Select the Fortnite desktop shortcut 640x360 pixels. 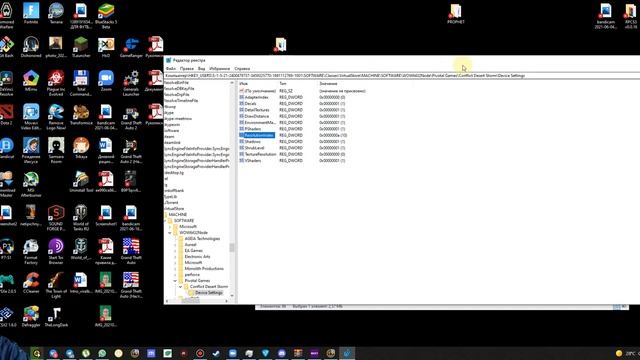(x=31, y=13)
